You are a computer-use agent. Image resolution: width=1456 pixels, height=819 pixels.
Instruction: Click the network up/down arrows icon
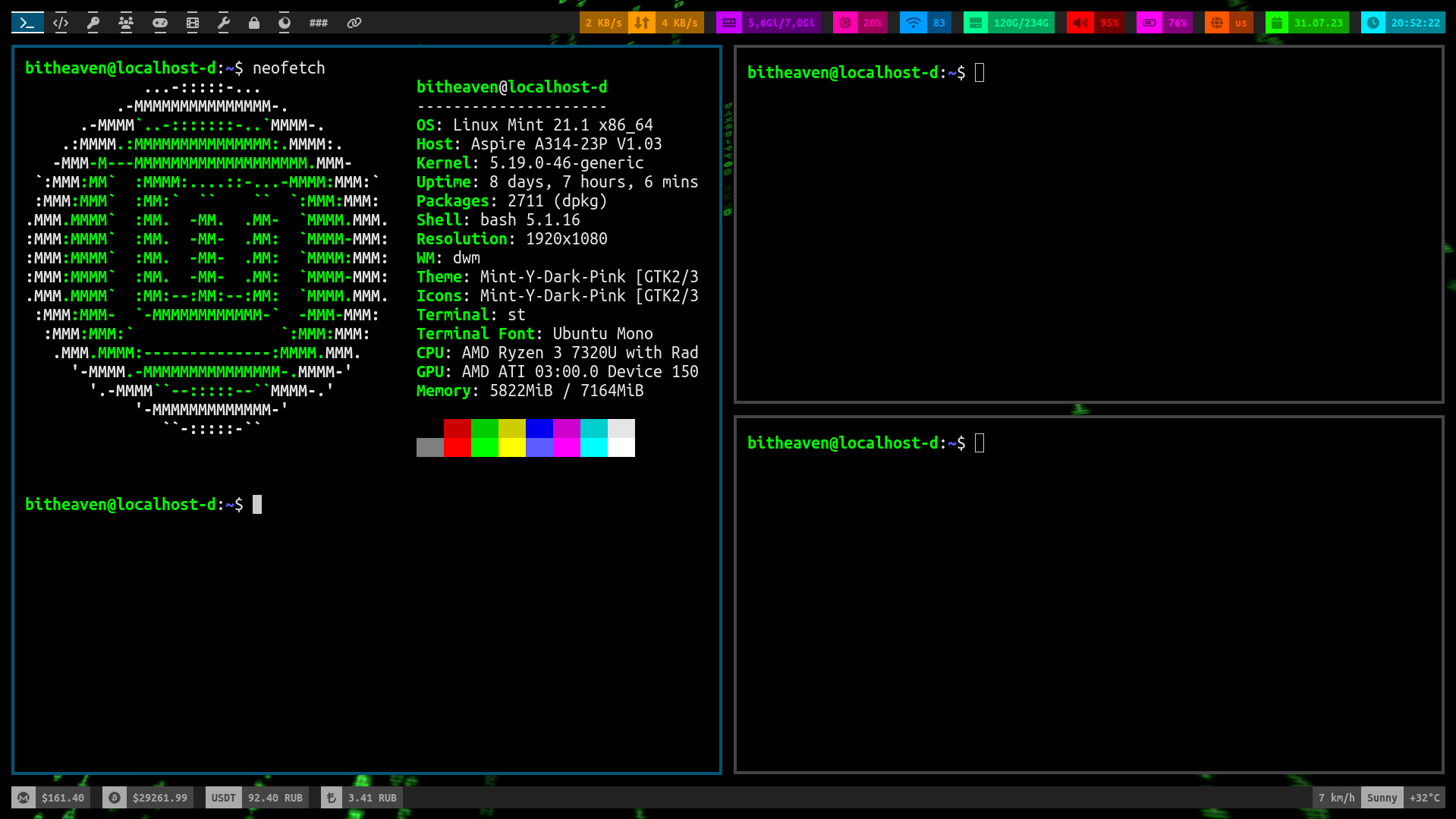(642, 23)
